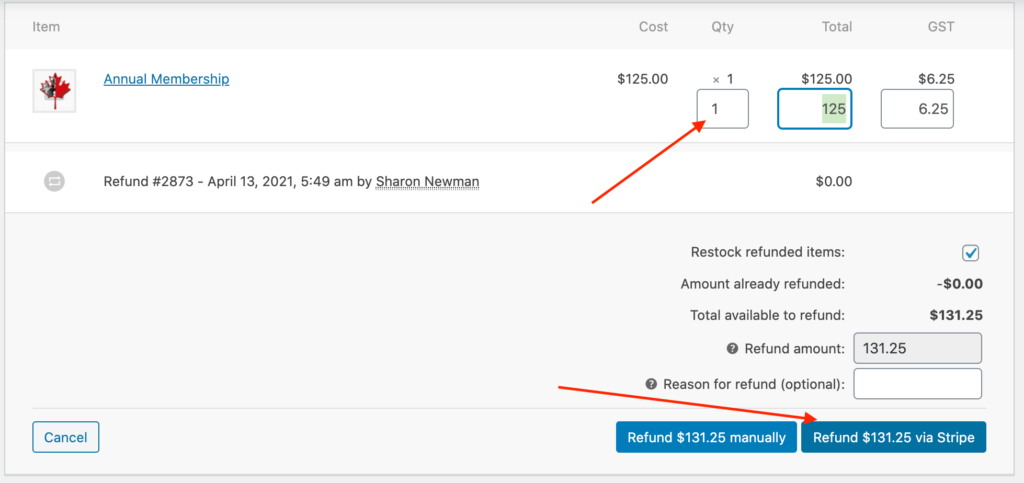Click the refund quantity input box
1024x483 pixels.
pyautogui.click(x=722, y=109)
